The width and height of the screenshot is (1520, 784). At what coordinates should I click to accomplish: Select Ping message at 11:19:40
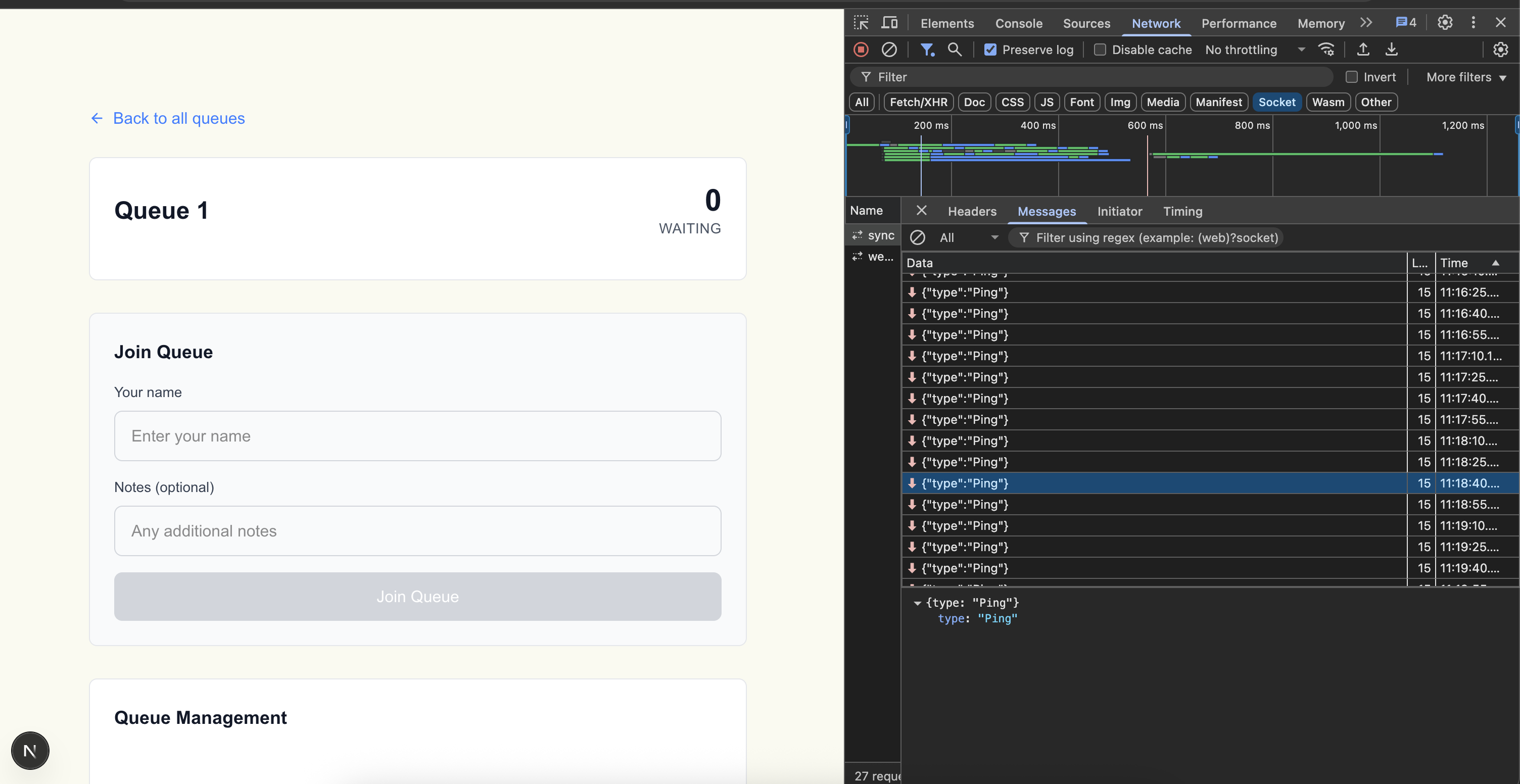(1210, 568)
